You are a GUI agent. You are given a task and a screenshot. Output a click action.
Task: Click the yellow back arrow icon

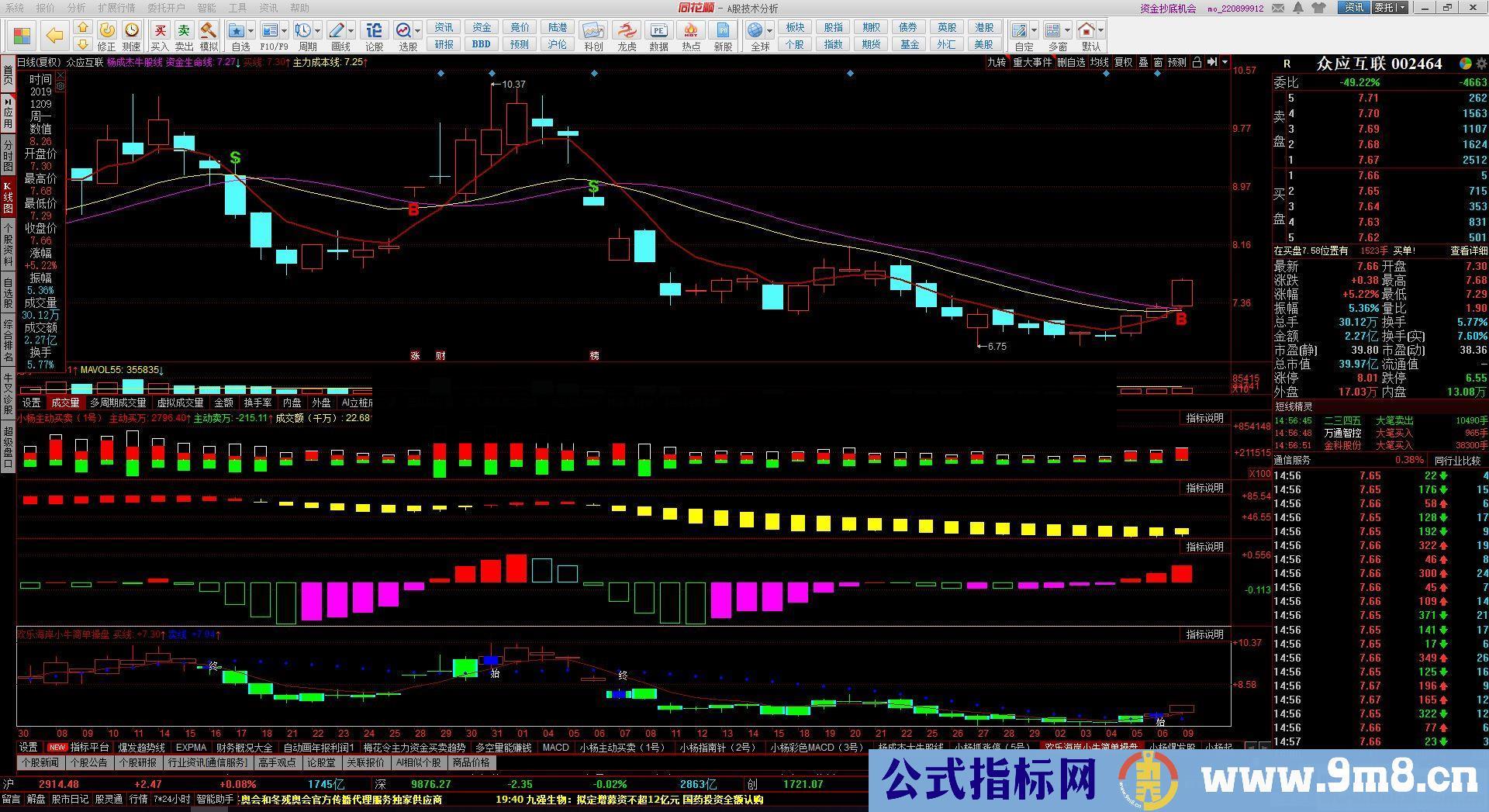click(x=54, y=36)
